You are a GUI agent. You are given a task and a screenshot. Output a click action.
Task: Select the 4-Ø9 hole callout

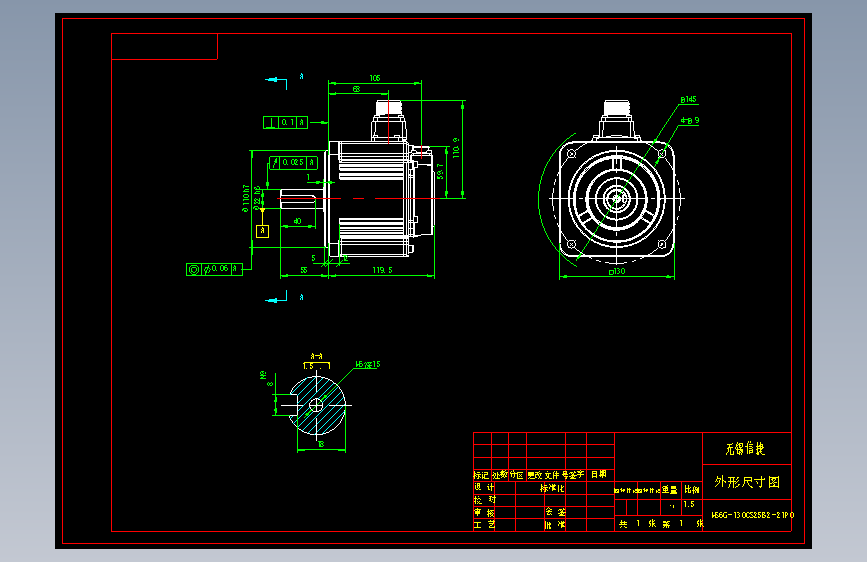tap(690, 120)
